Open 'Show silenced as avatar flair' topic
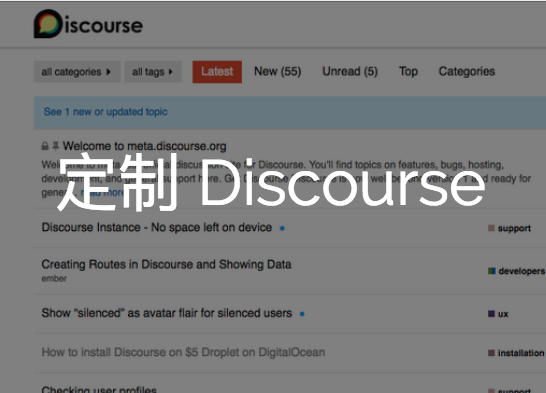Image resolution: width=546 pixels, height=393 pixels. [167, 313]
